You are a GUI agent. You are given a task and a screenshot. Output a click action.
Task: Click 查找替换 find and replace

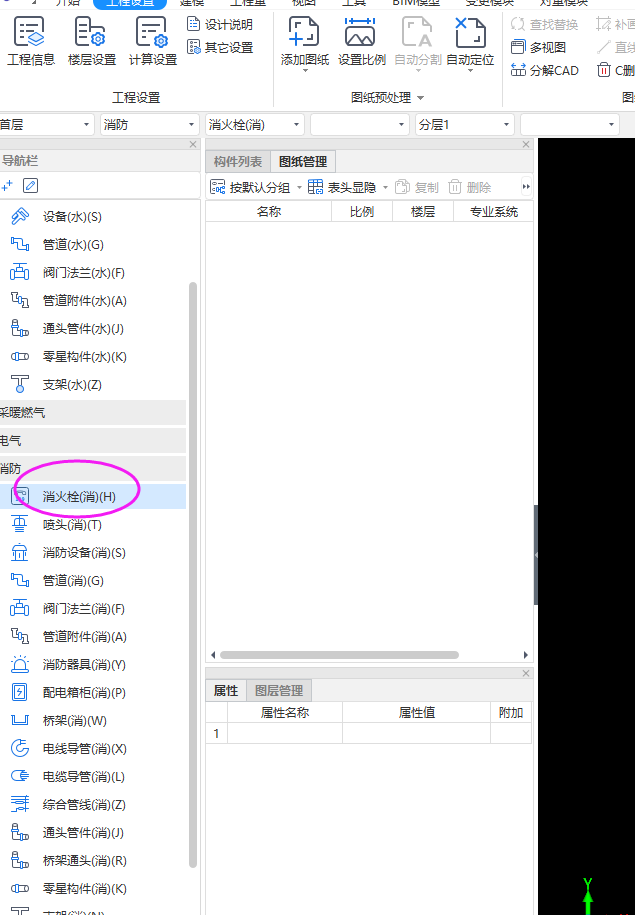544,25
